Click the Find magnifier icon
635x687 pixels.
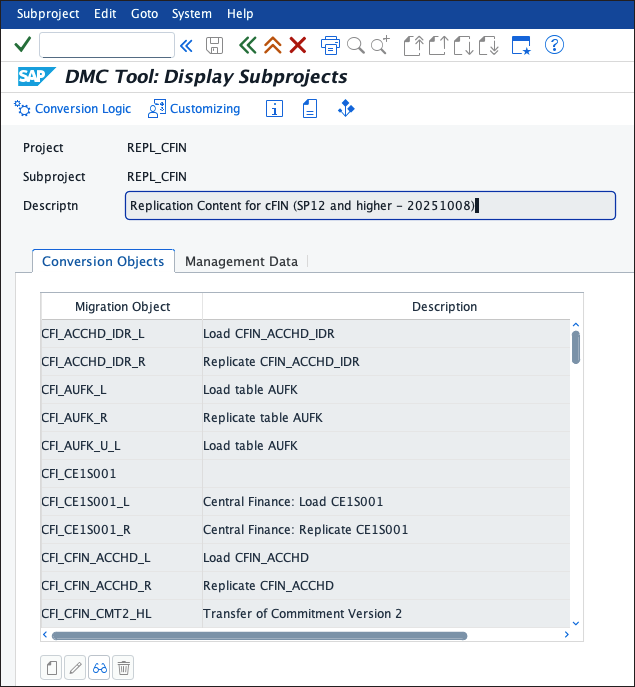point(356,46)
